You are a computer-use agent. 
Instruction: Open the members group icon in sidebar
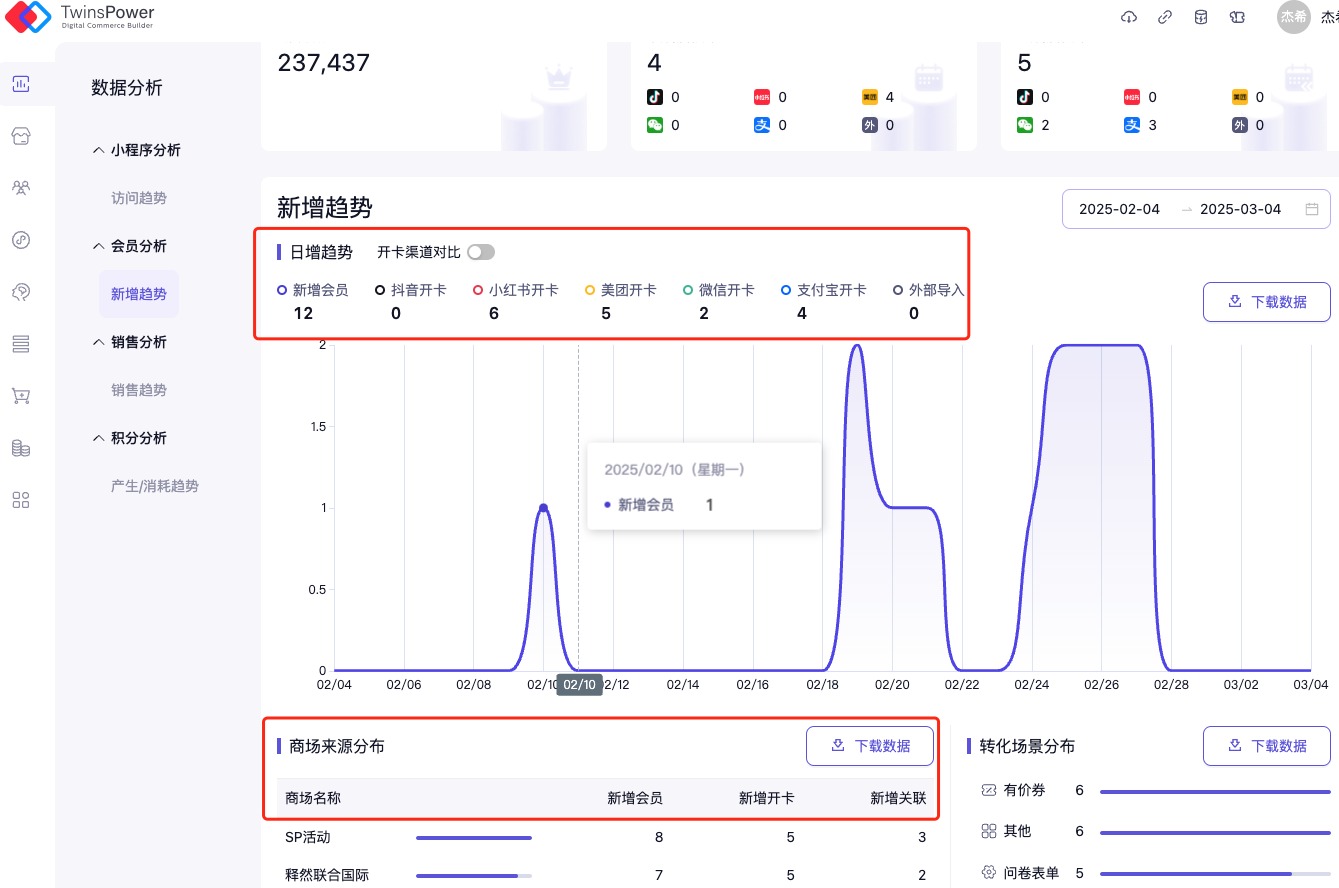tap(21, 187)
